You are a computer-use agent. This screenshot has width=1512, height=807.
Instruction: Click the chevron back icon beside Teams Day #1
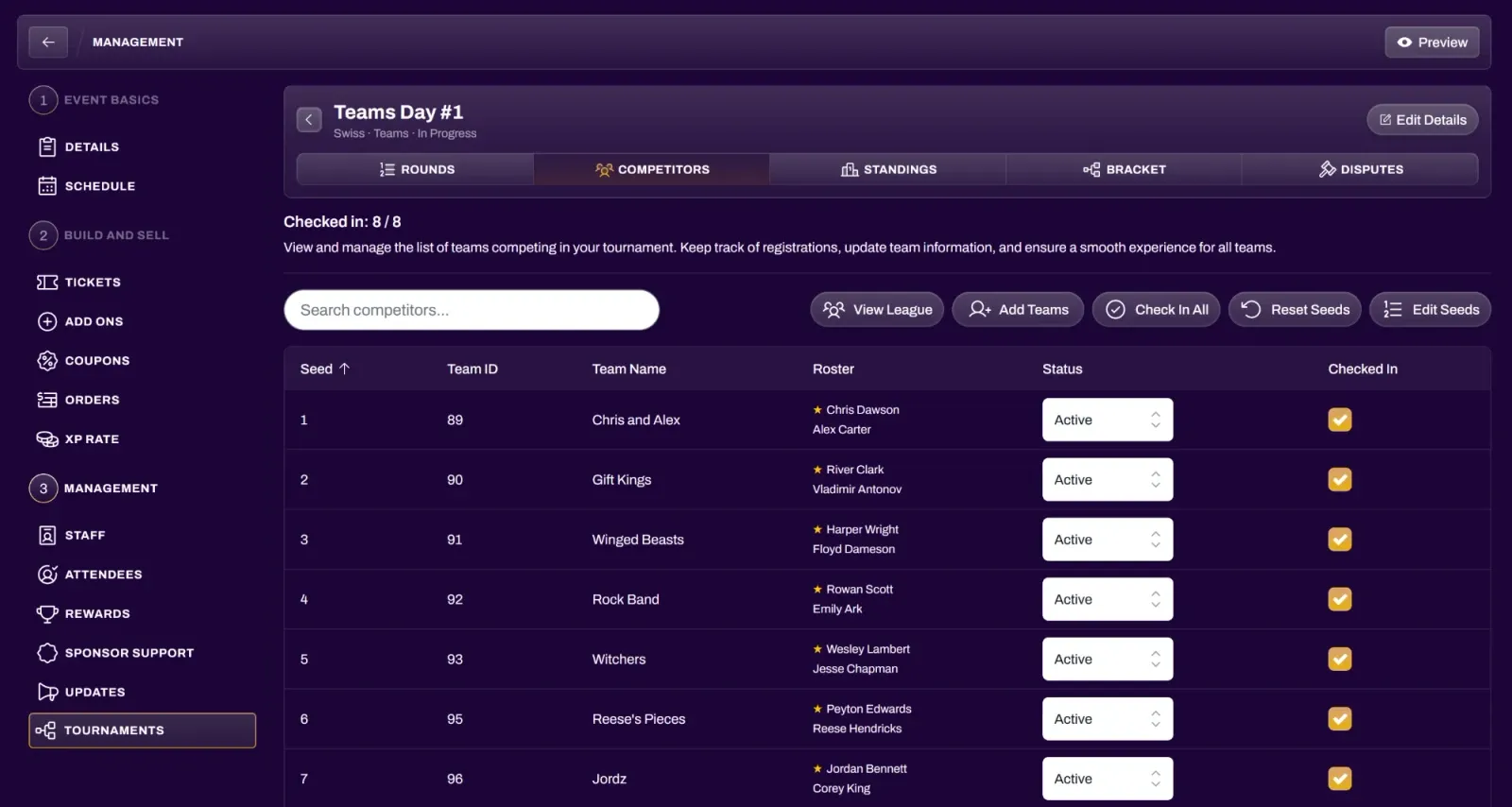click(x=309, y=120)
